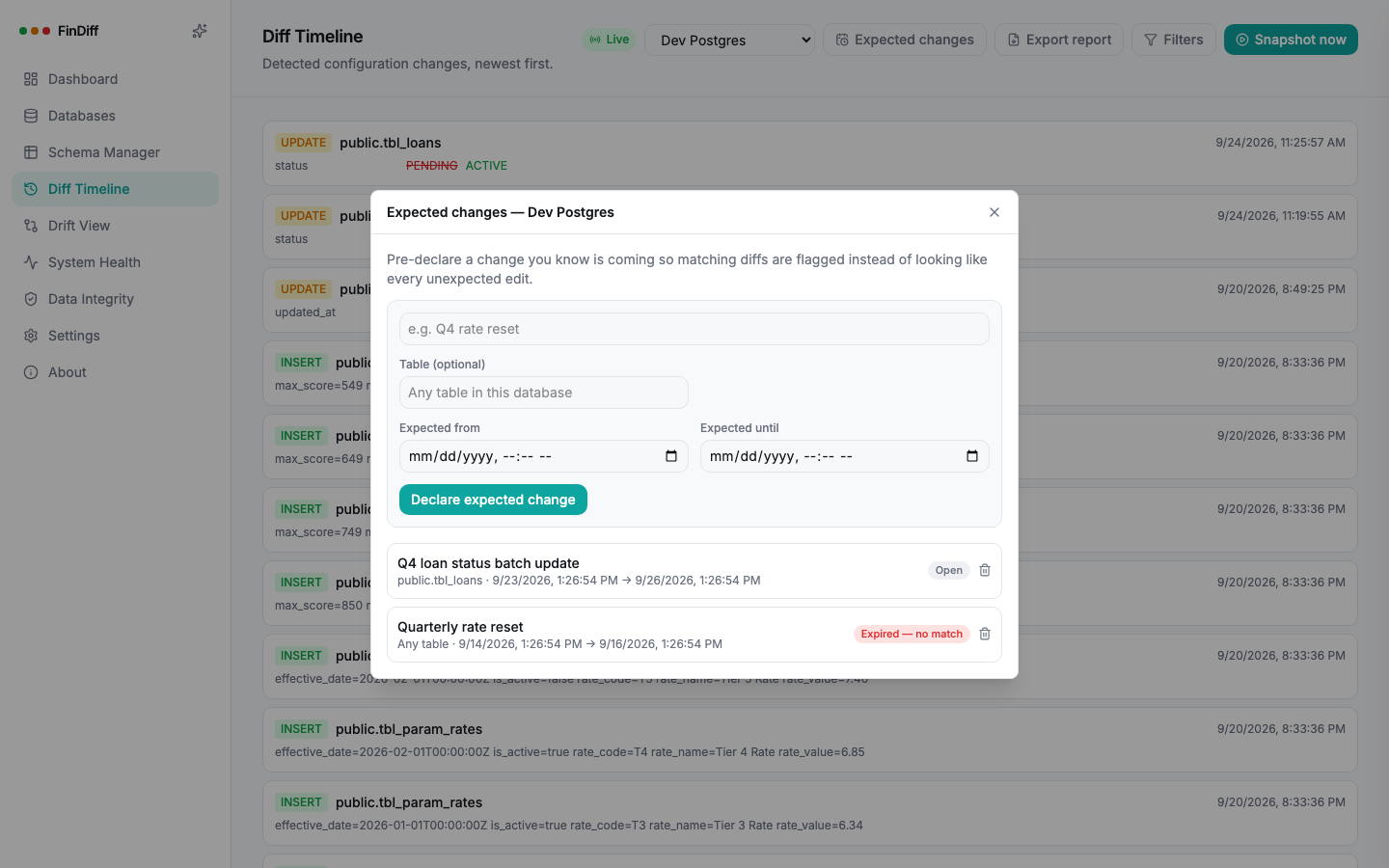The width and height of the screenshot is (1389, 868).
Task: Click the Table (optional) input field
Action: pos(544,393)
